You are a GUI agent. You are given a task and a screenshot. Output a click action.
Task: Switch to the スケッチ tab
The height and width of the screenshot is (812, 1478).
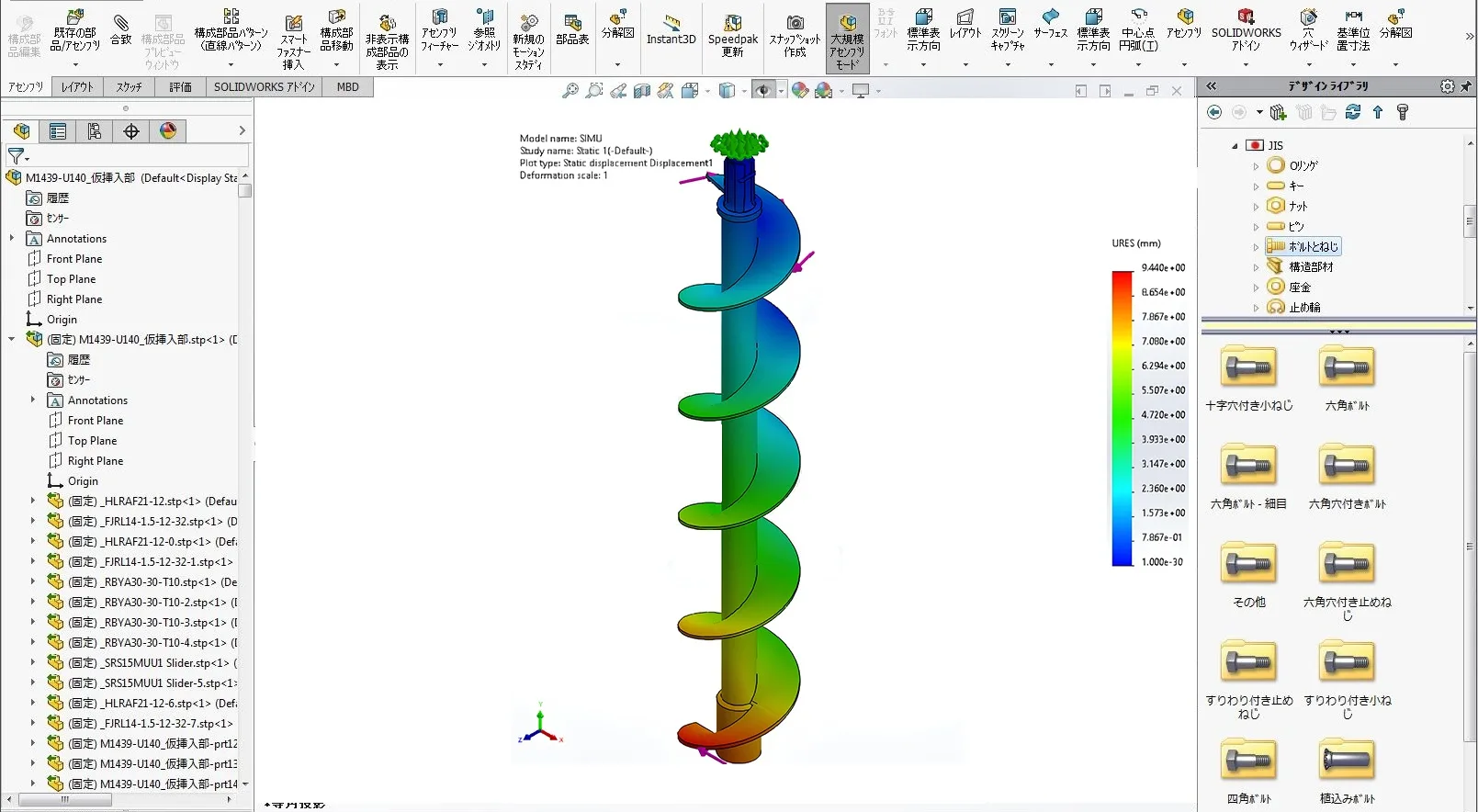[129, 87]
